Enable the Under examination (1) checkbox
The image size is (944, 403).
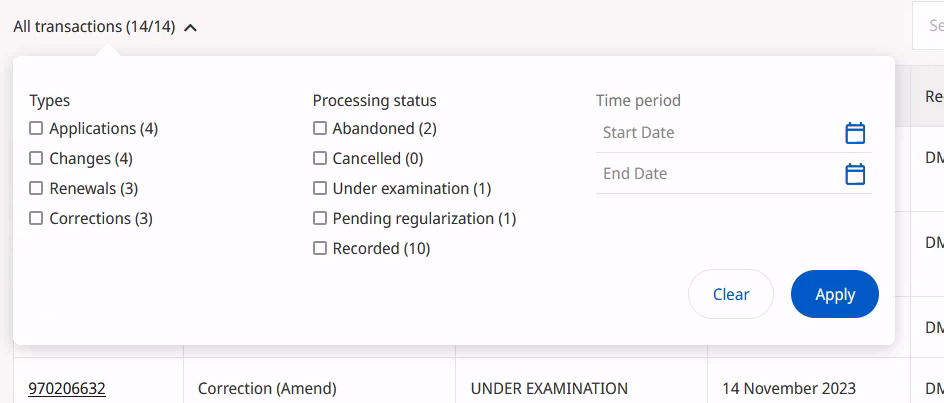[320, 188]
